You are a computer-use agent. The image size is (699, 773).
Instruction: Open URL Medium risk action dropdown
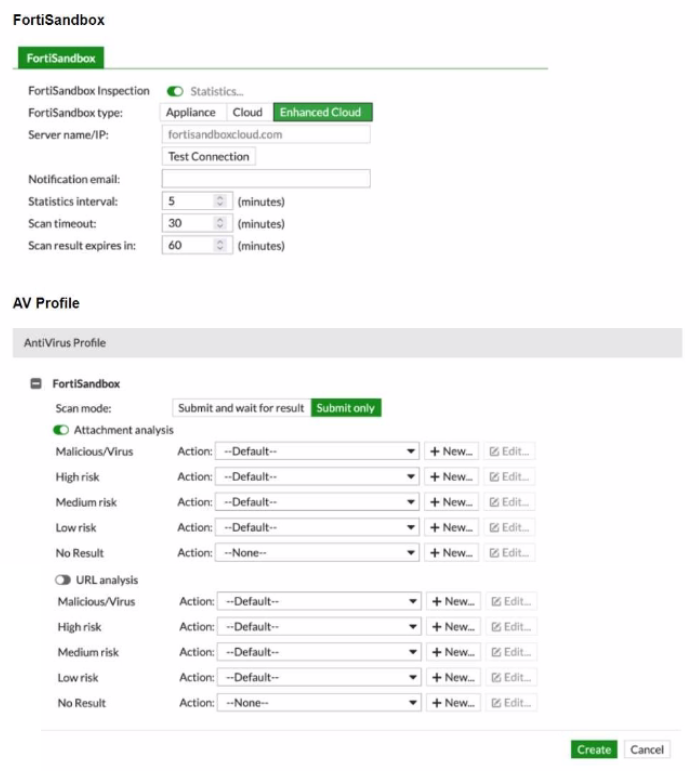click(319, 652)
